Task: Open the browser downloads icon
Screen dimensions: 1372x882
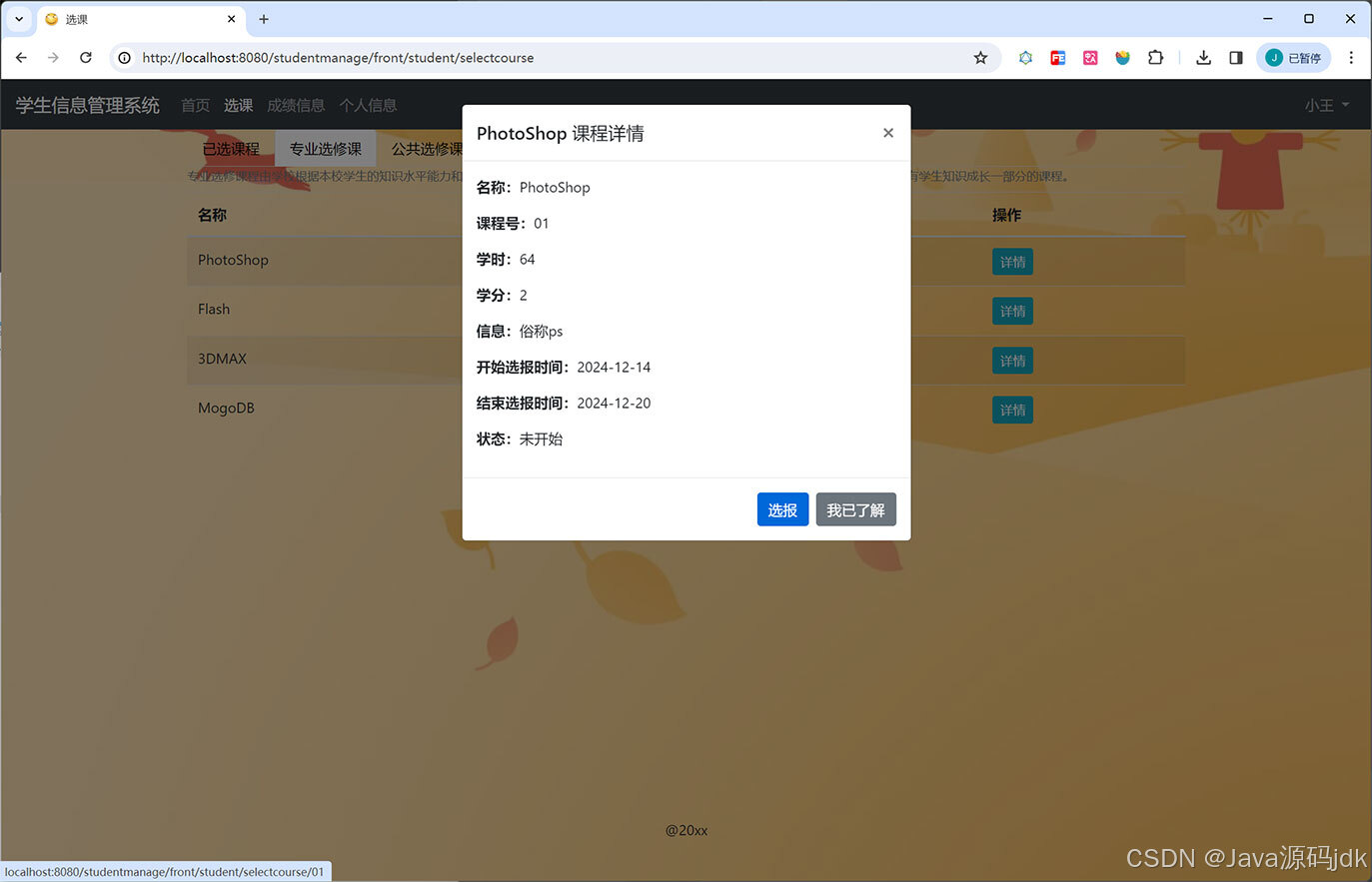Action: tap(1203, 58)
